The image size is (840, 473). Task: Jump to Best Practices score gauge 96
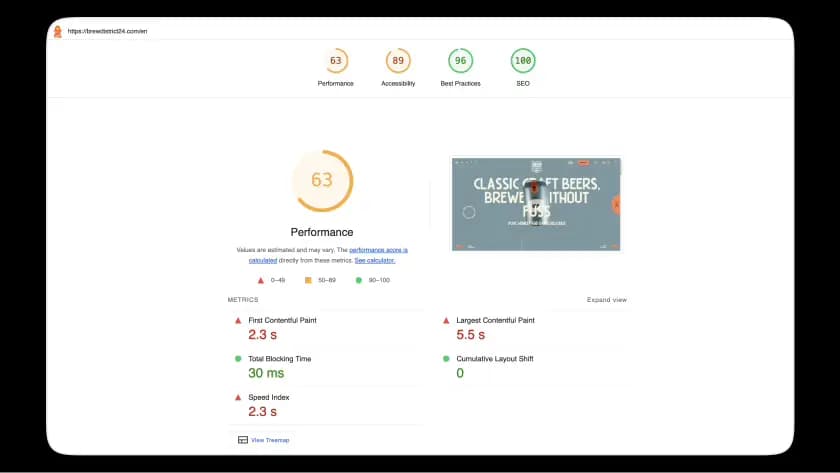pos(460,61)
